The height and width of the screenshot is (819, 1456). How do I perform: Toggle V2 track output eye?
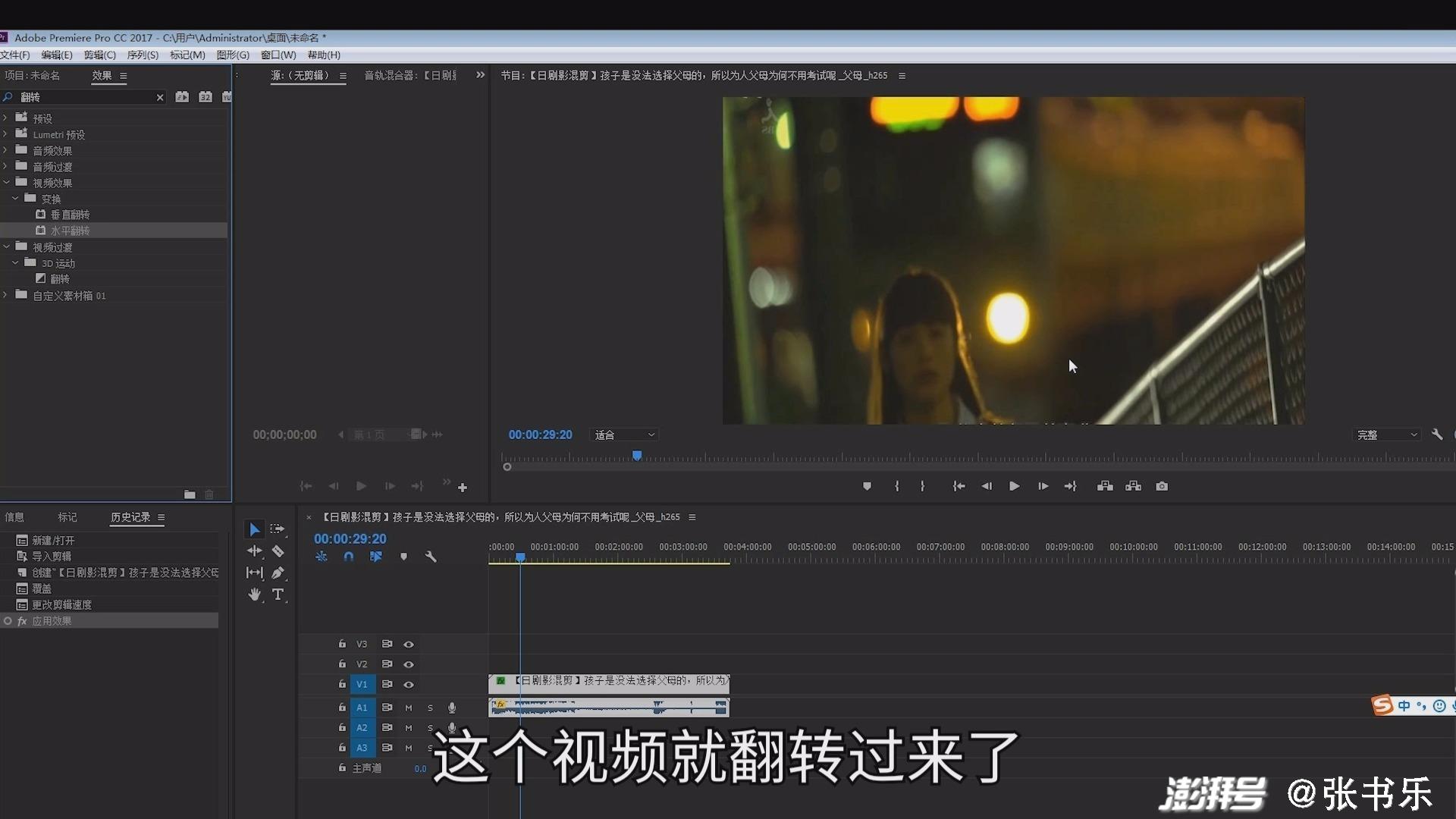click(x=409, y=664)
